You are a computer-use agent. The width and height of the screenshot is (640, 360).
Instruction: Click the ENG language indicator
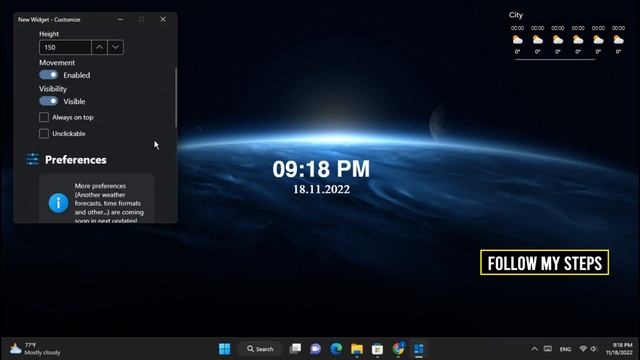[x=565, y=349]
